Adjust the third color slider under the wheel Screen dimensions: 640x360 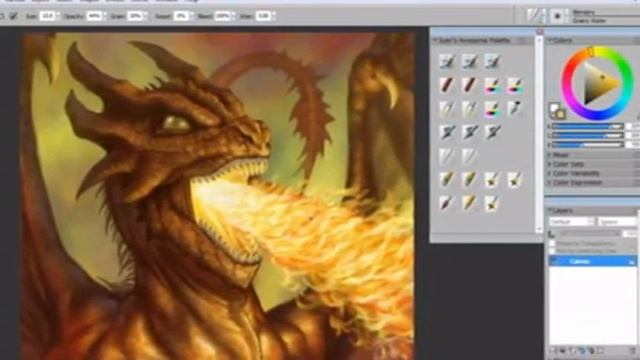pos(588,144)
